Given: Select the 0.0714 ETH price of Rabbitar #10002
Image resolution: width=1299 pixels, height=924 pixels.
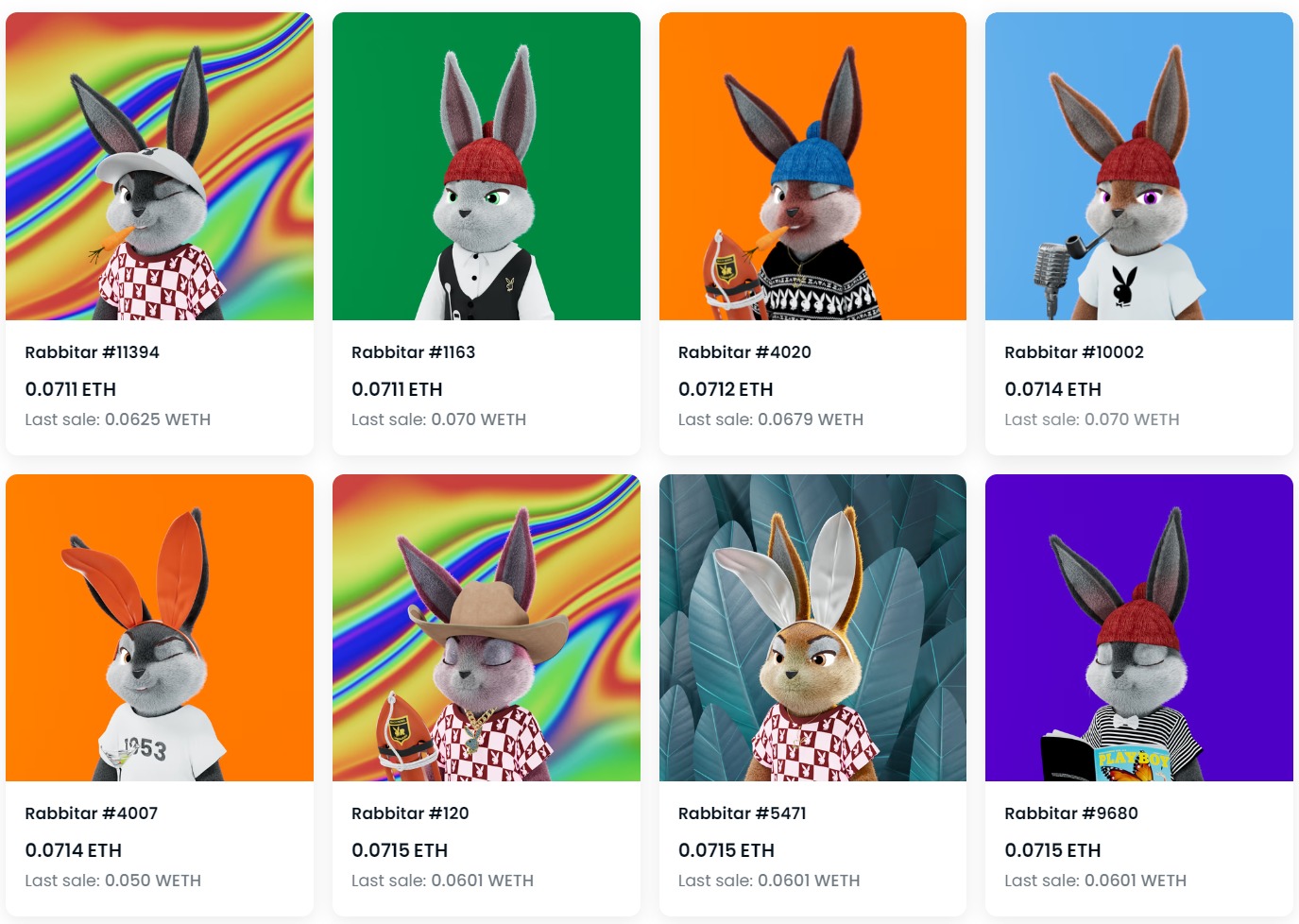Looking at the screenshot, I should click(x=1052, y=389).
